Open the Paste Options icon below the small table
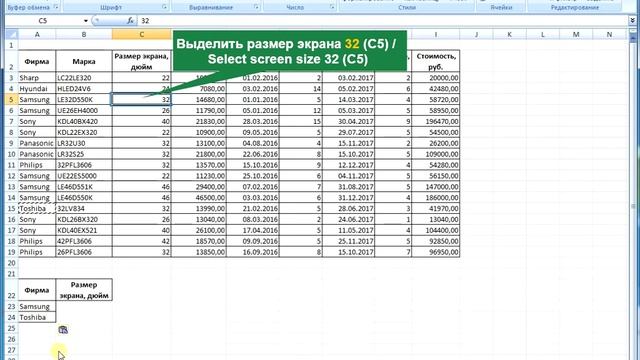The height and width of the screenshot is (360, 640). click(x=63, y=329)
